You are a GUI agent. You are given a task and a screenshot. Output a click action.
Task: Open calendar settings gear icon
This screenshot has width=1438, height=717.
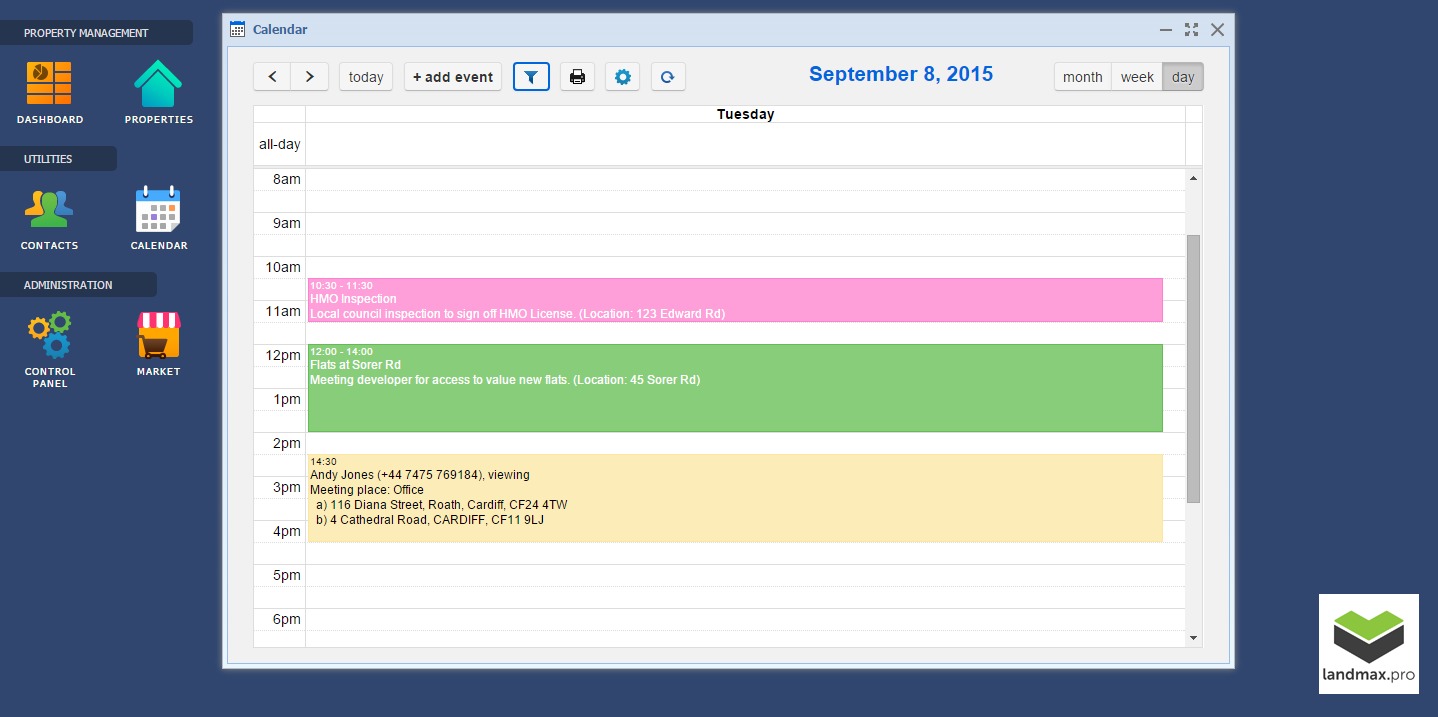pyautogui.click(x=622, y=77)
